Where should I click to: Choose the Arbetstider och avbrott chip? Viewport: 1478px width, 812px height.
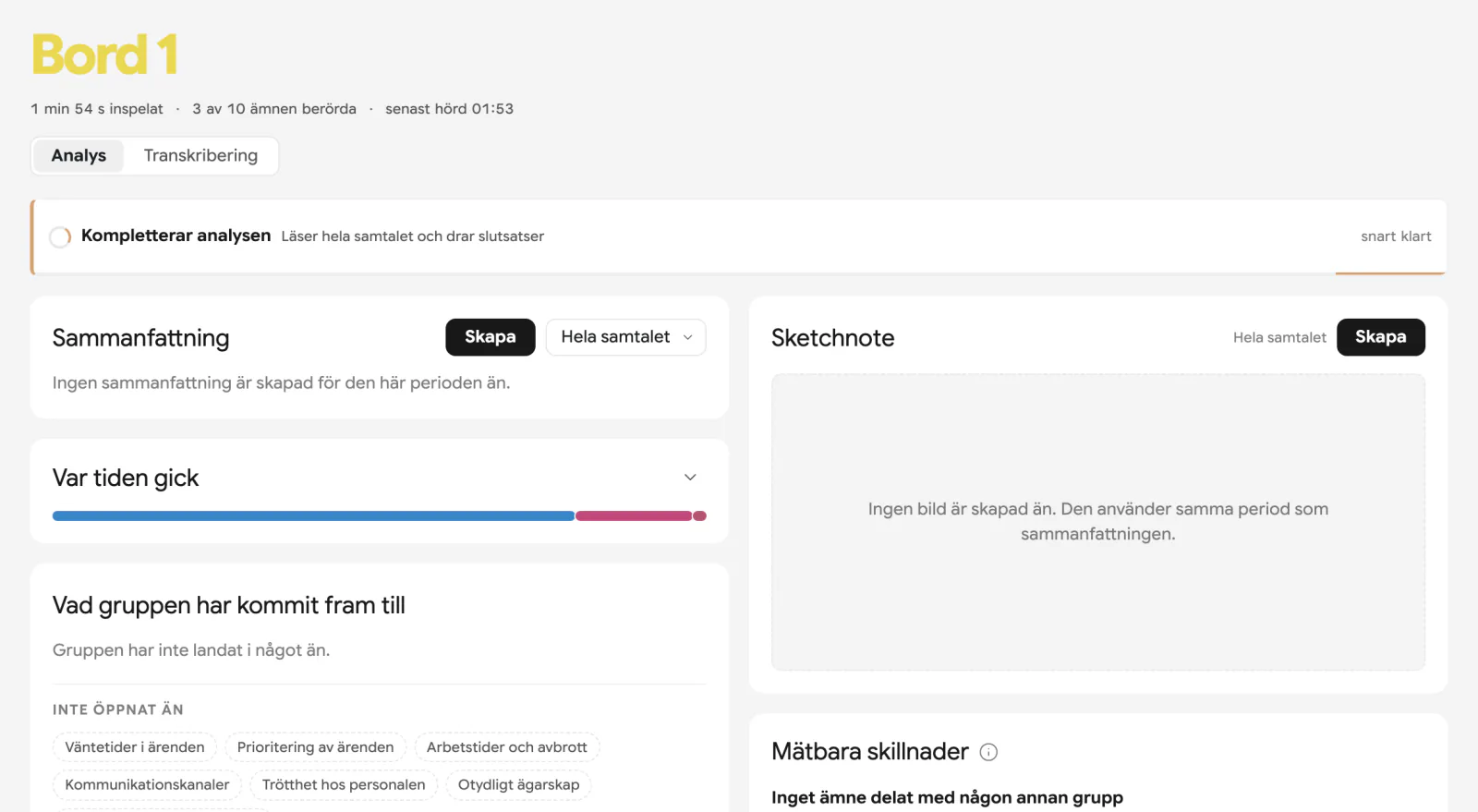coord(507,747)
